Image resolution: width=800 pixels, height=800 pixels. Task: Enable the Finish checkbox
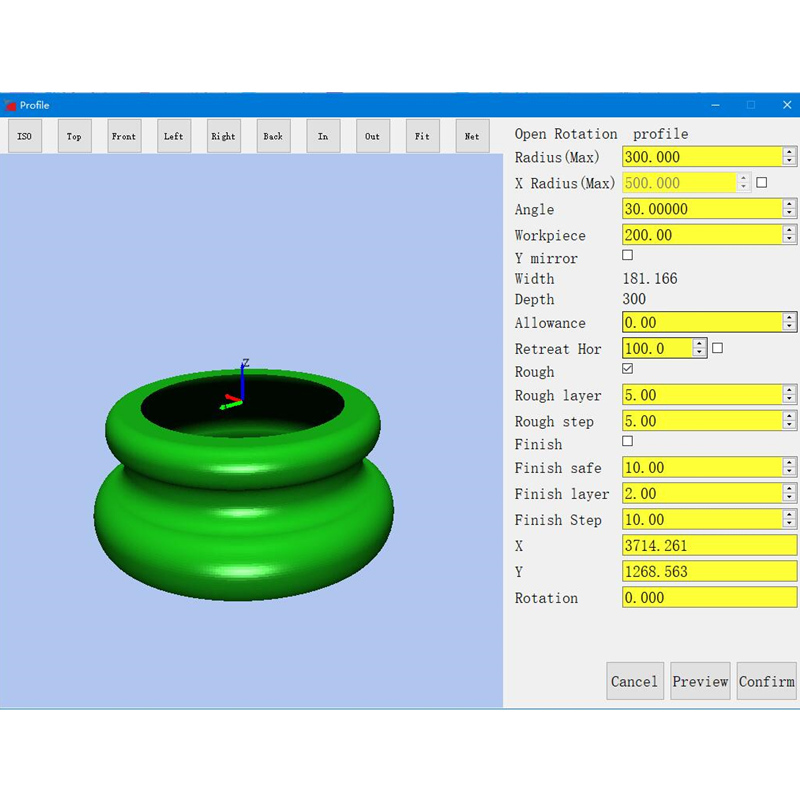(x=628, y=441)
